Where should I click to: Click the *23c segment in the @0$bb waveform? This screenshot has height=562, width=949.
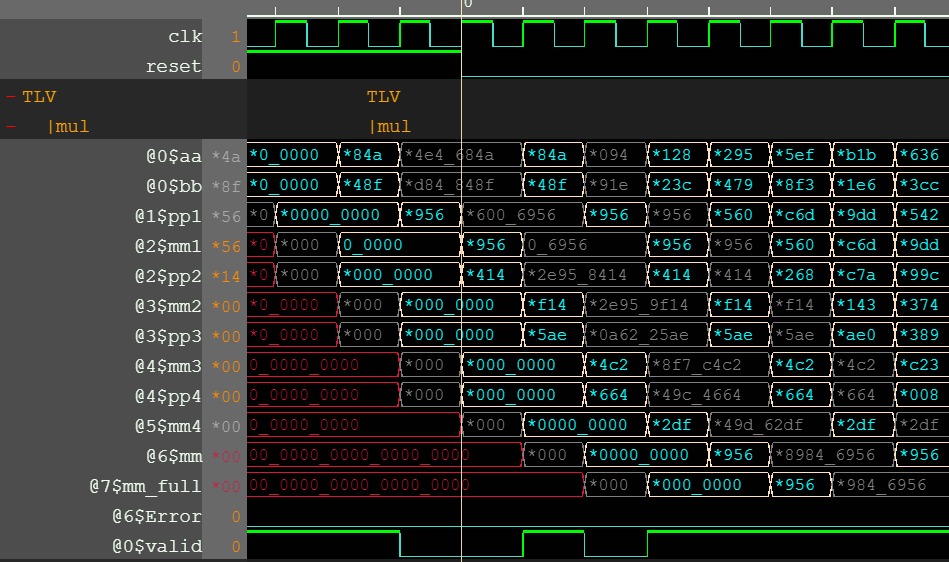(677, 185)
